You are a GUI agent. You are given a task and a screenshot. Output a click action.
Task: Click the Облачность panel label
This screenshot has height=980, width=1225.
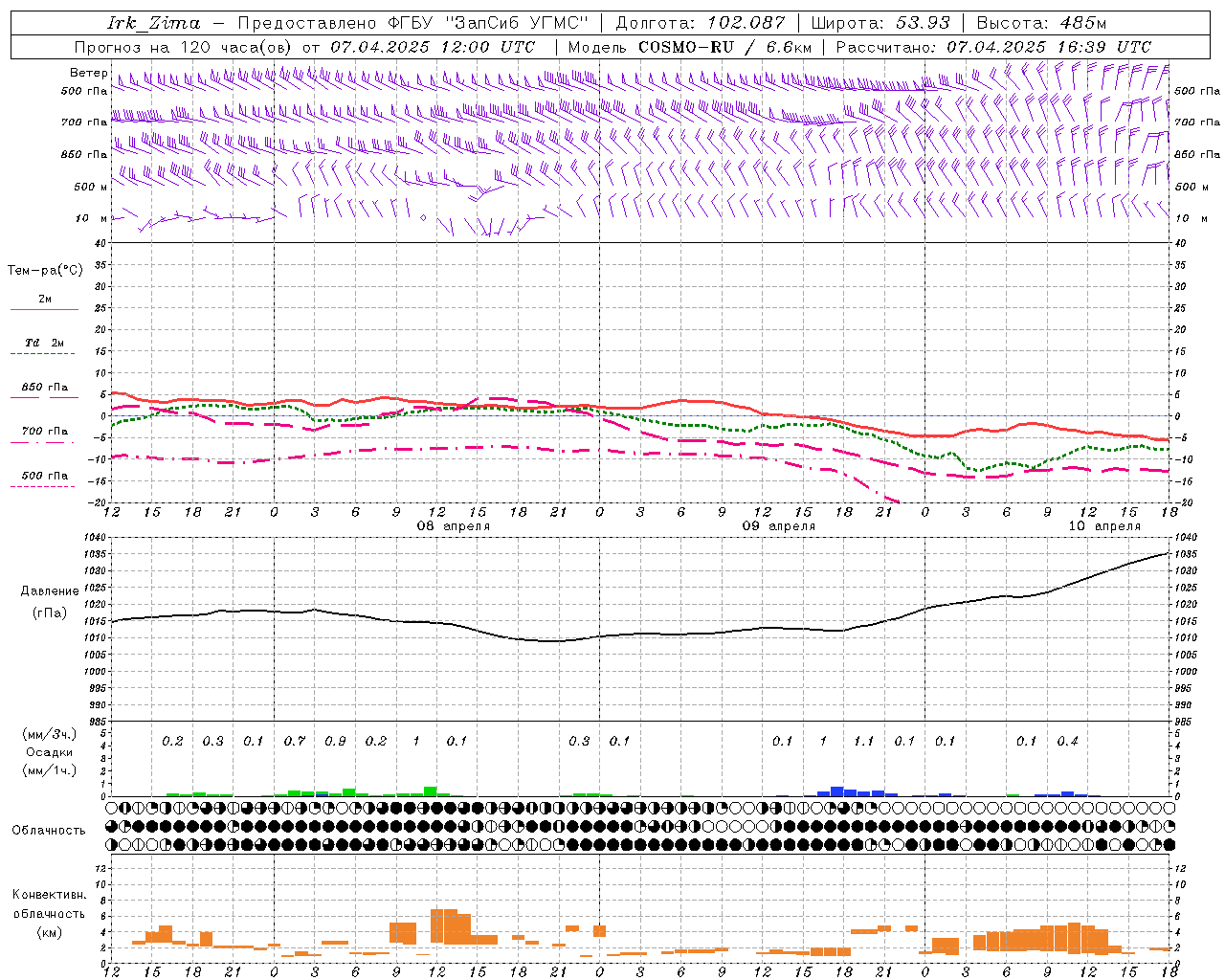49,831
